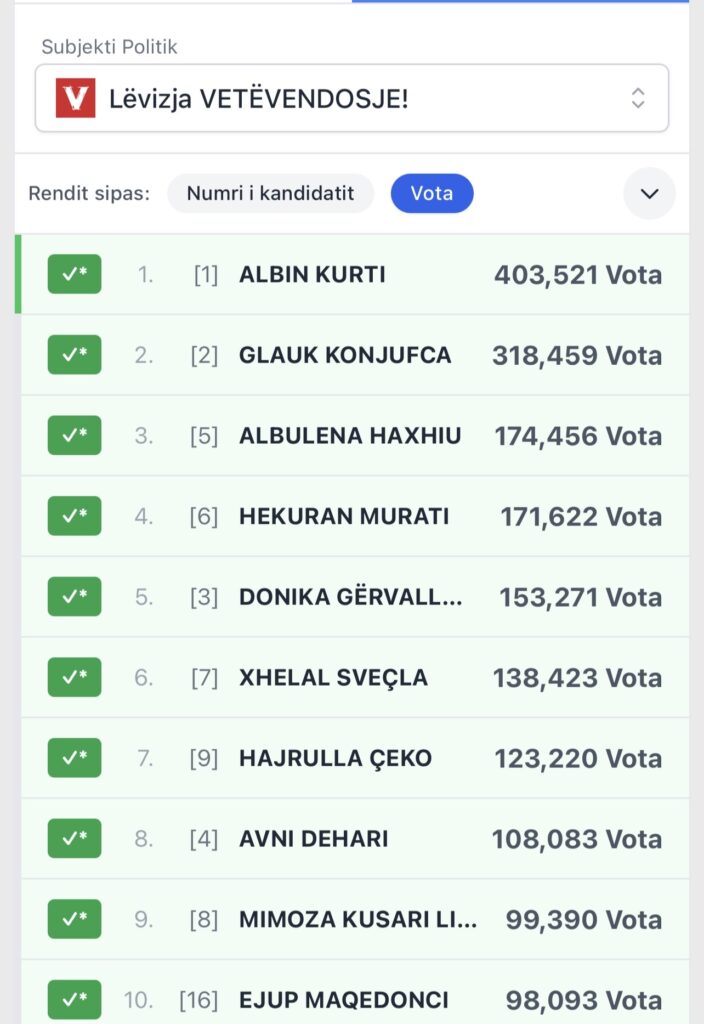Click green check badge beside Albulena Haxhiu

(x=75, y=435)
